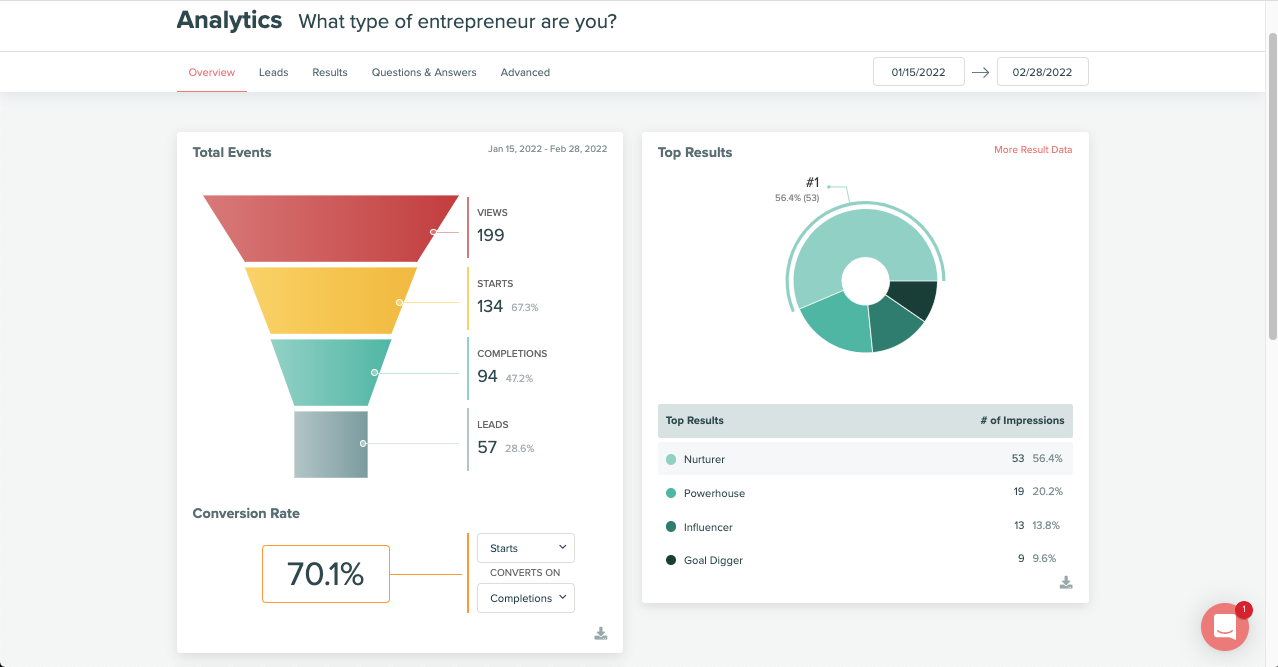1278x667 pixels.
Task: Switch to the Leads tab
Action: [x=273, y=72]
